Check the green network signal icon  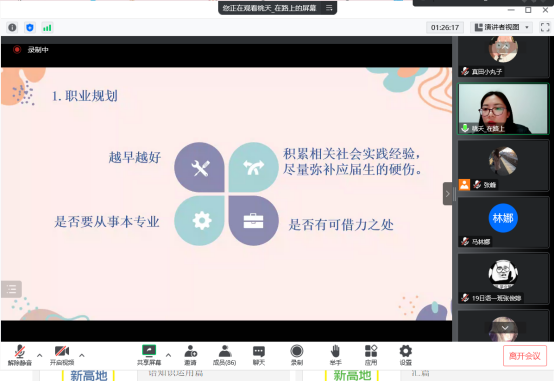(47, 27)
